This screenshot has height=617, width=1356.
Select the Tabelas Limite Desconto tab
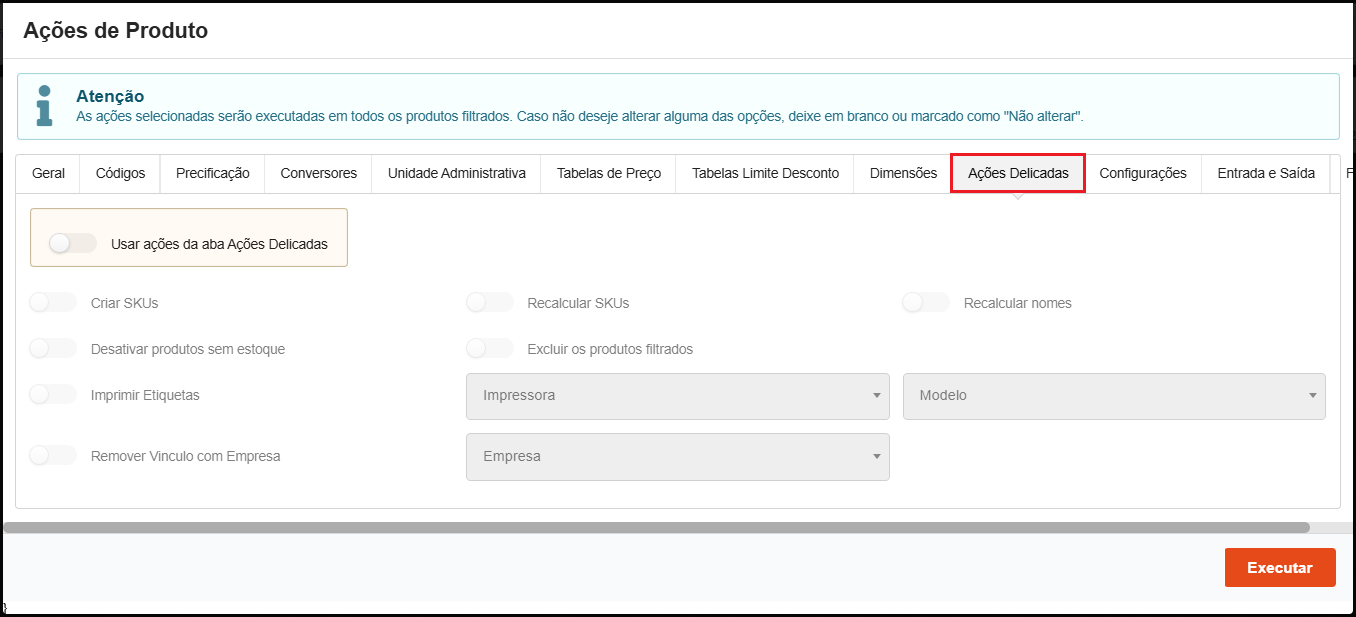765,173
